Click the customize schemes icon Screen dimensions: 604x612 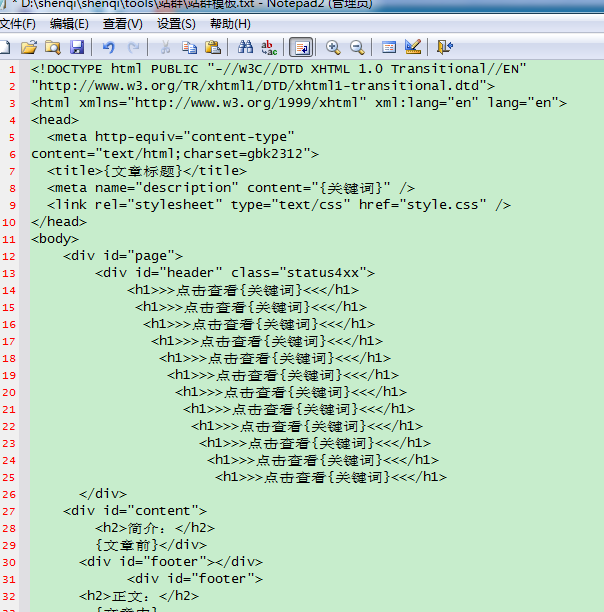pyautogui.click(x=412, y=47)
